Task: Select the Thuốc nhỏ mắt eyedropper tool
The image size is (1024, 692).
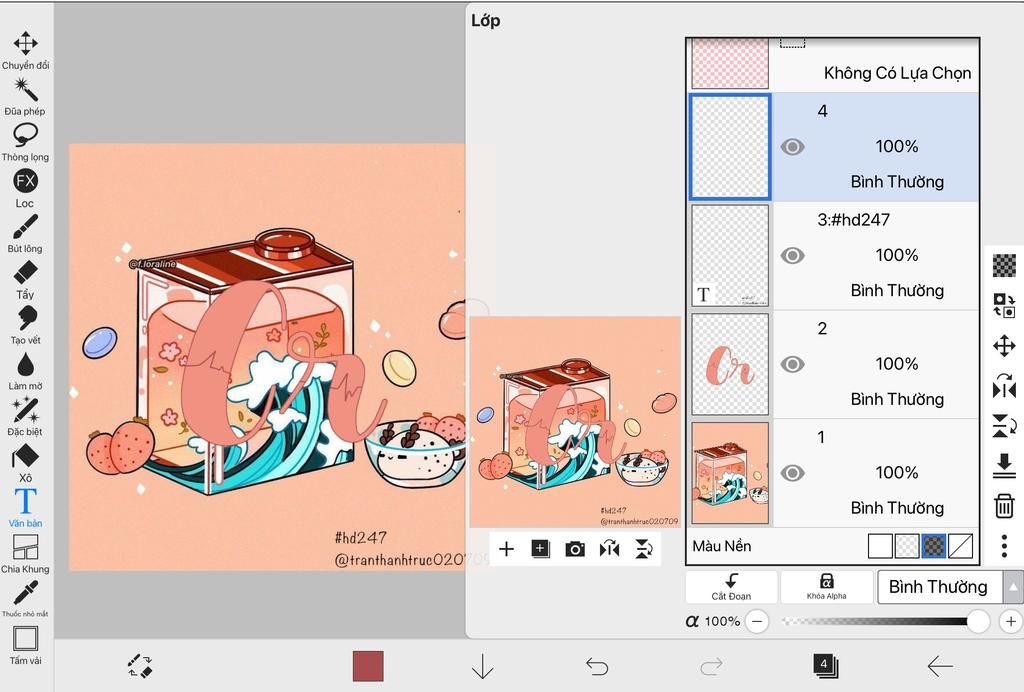Action: 25,599
